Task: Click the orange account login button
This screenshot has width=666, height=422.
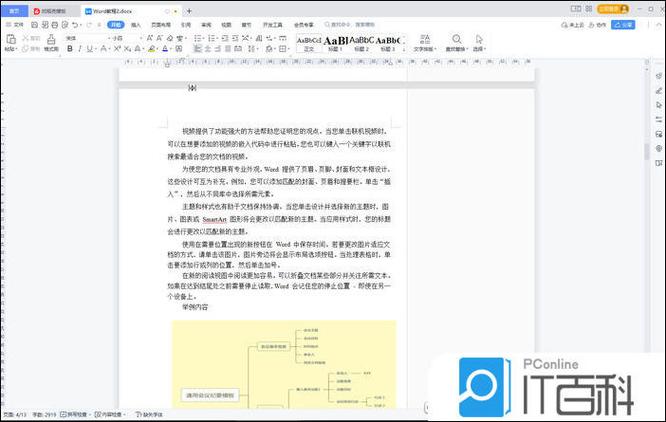Action: (x=613, y=9)
